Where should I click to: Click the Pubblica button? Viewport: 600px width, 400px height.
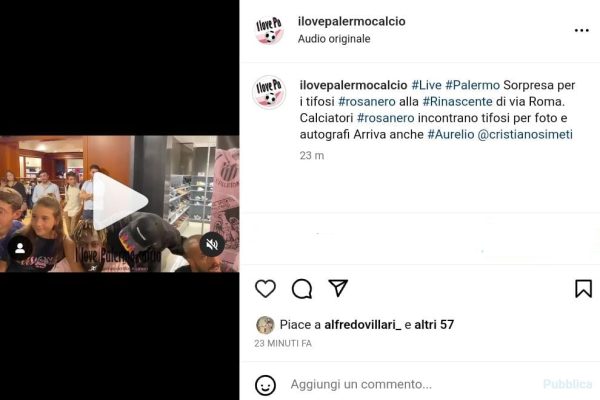point(567,384)
